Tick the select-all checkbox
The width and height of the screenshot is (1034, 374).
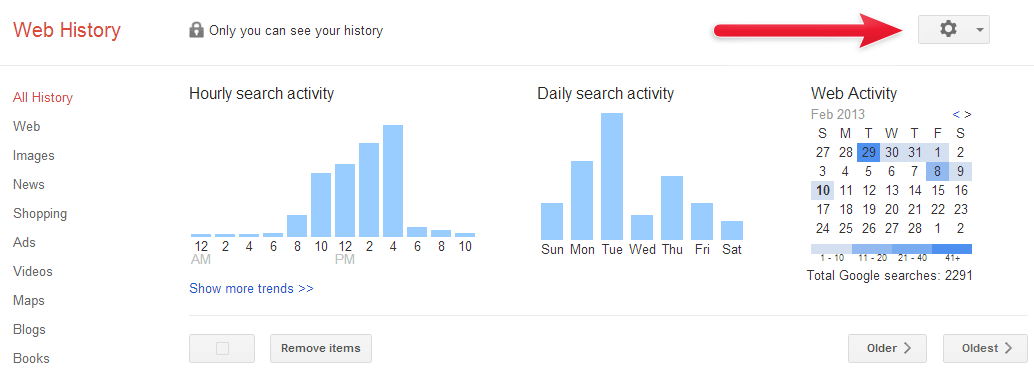click(x=222, y=348)
